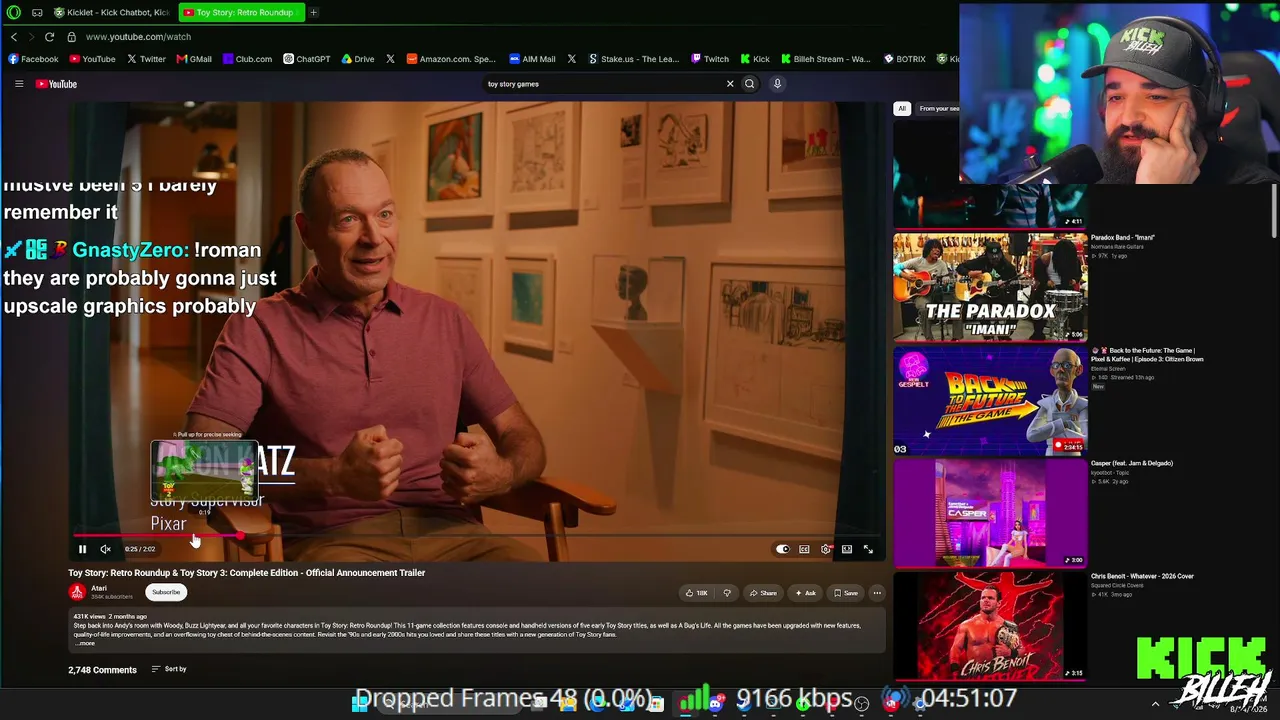Share the Toy Story trailer

(x=763, y=593)
